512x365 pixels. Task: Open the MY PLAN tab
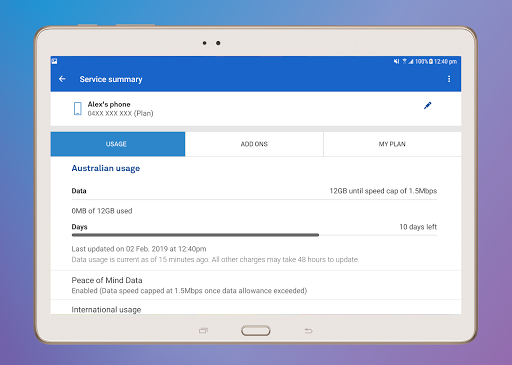tap(392, 144)
